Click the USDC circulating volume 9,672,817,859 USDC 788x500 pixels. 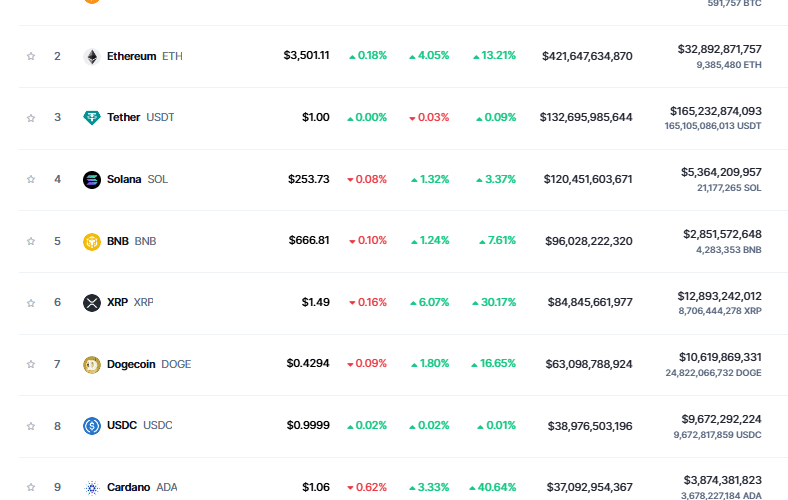tap(717, 435)
